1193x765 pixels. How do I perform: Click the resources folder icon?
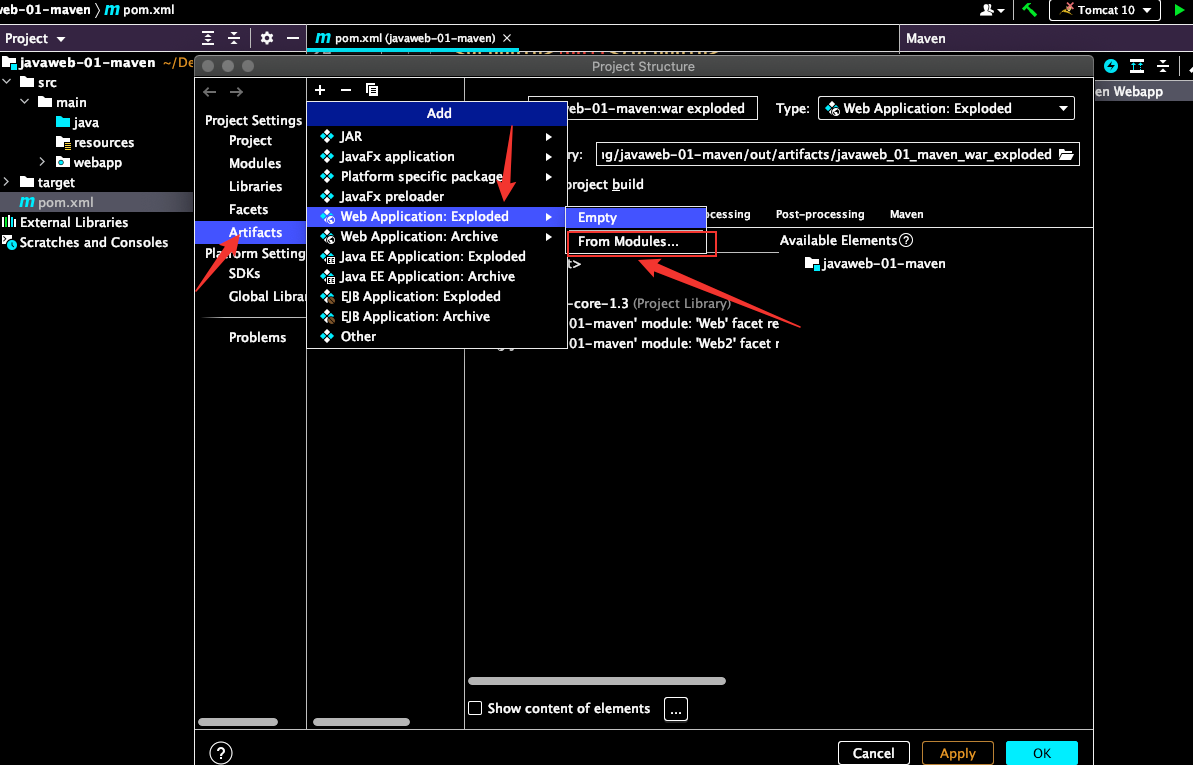63,142
